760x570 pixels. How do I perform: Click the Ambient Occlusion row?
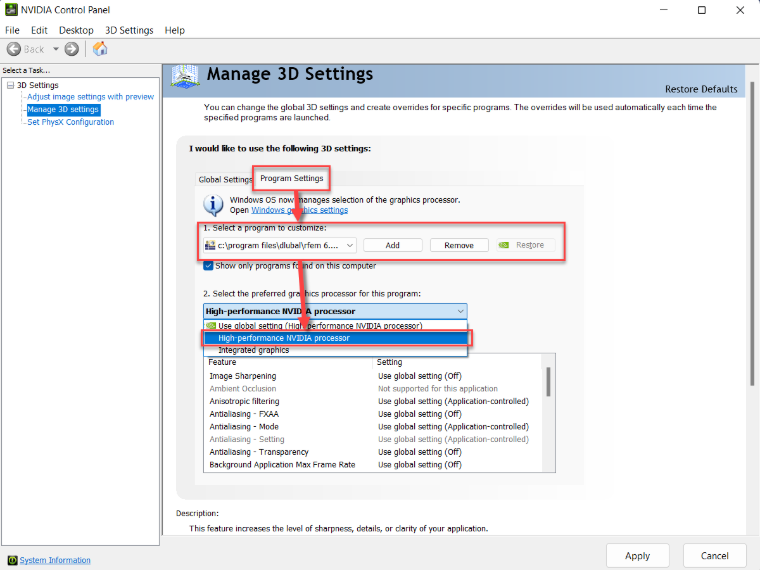click(374, 389)
